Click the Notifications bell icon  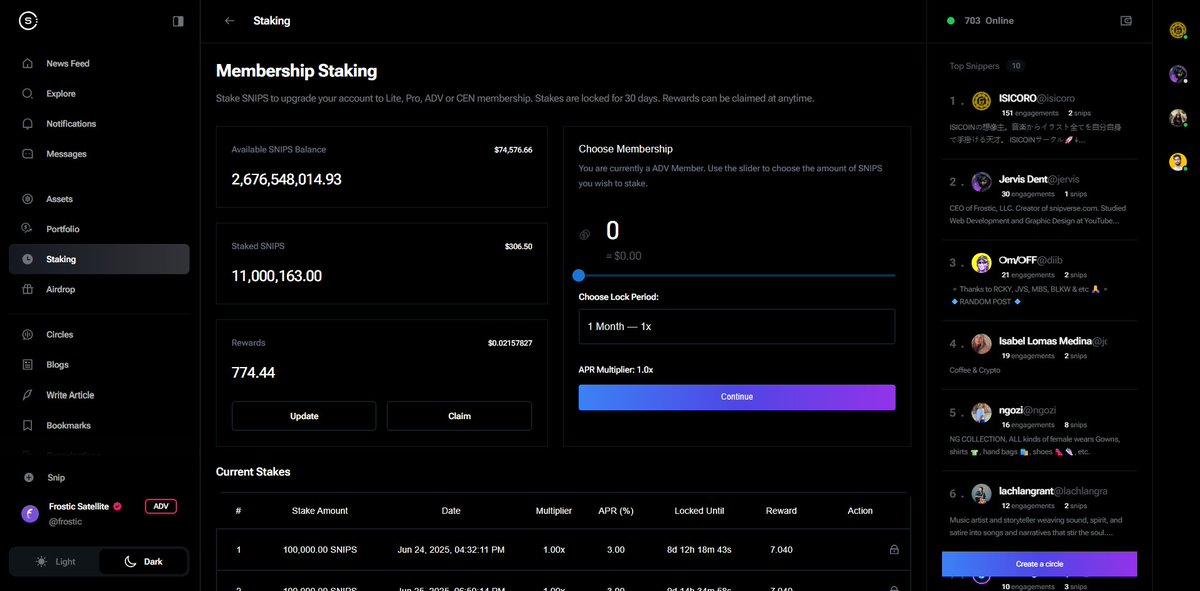pos(28,123)
